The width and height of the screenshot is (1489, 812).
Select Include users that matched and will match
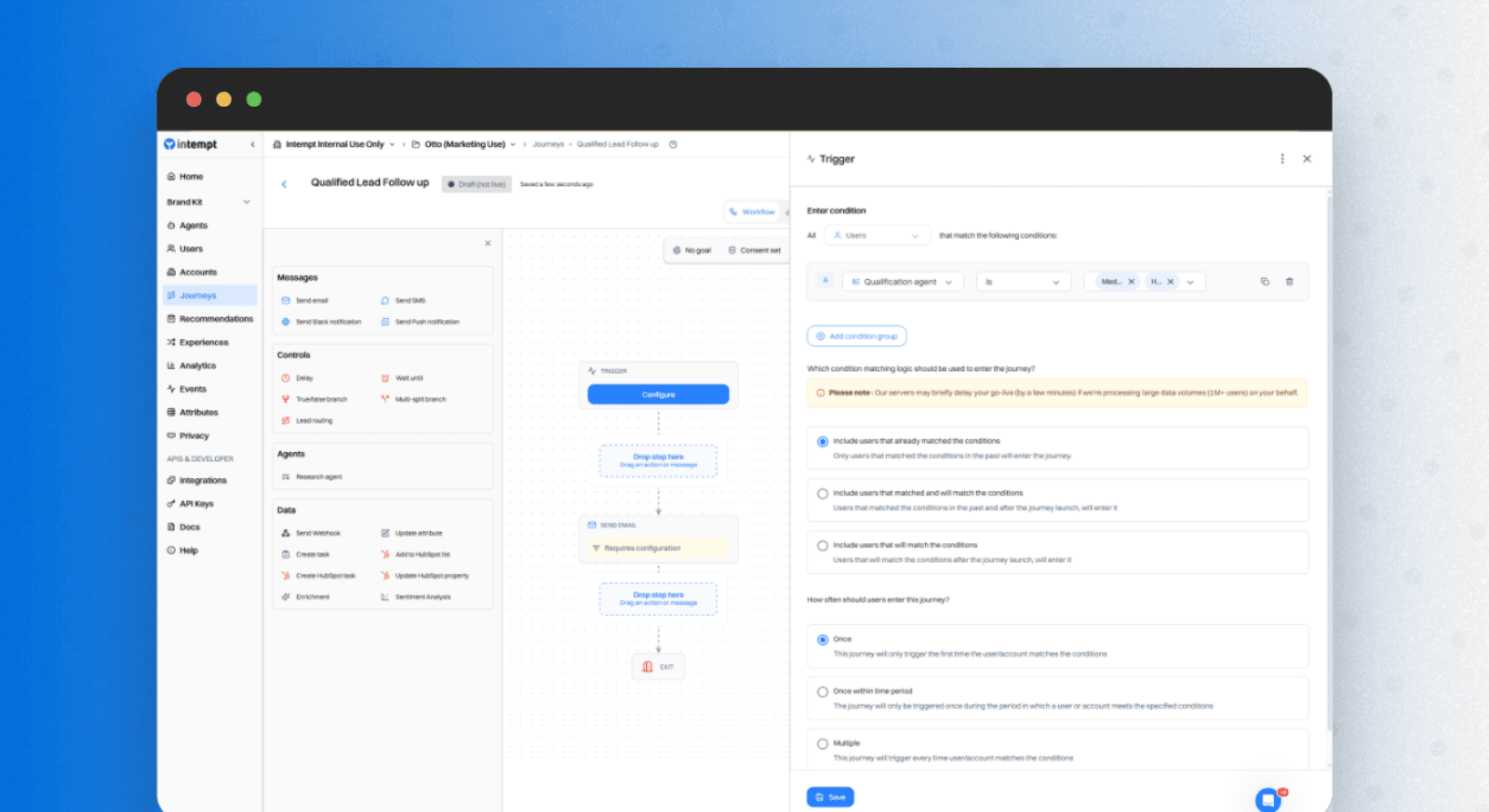(823, 494)
